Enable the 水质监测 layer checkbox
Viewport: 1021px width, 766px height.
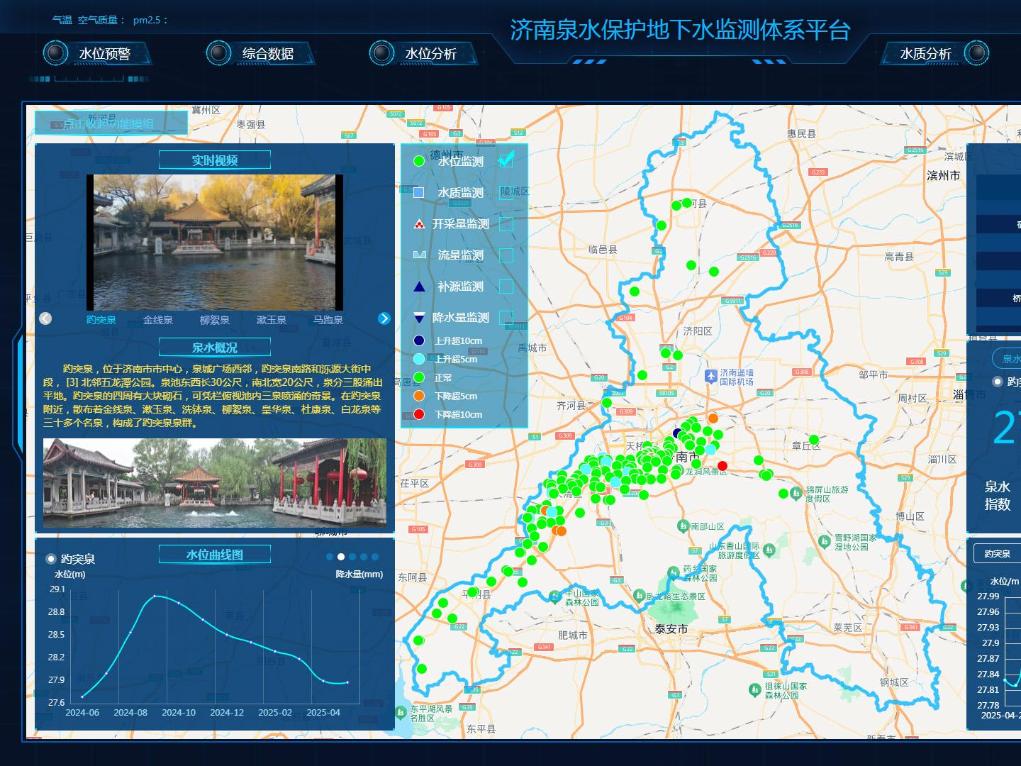507,192
